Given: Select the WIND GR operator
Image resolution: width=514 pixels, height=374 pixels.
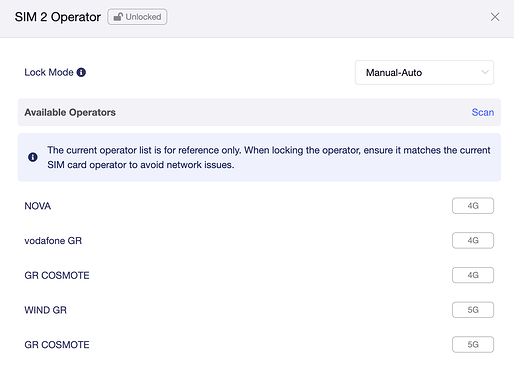Looking at the screenshot, I should [x=259, y=310].
